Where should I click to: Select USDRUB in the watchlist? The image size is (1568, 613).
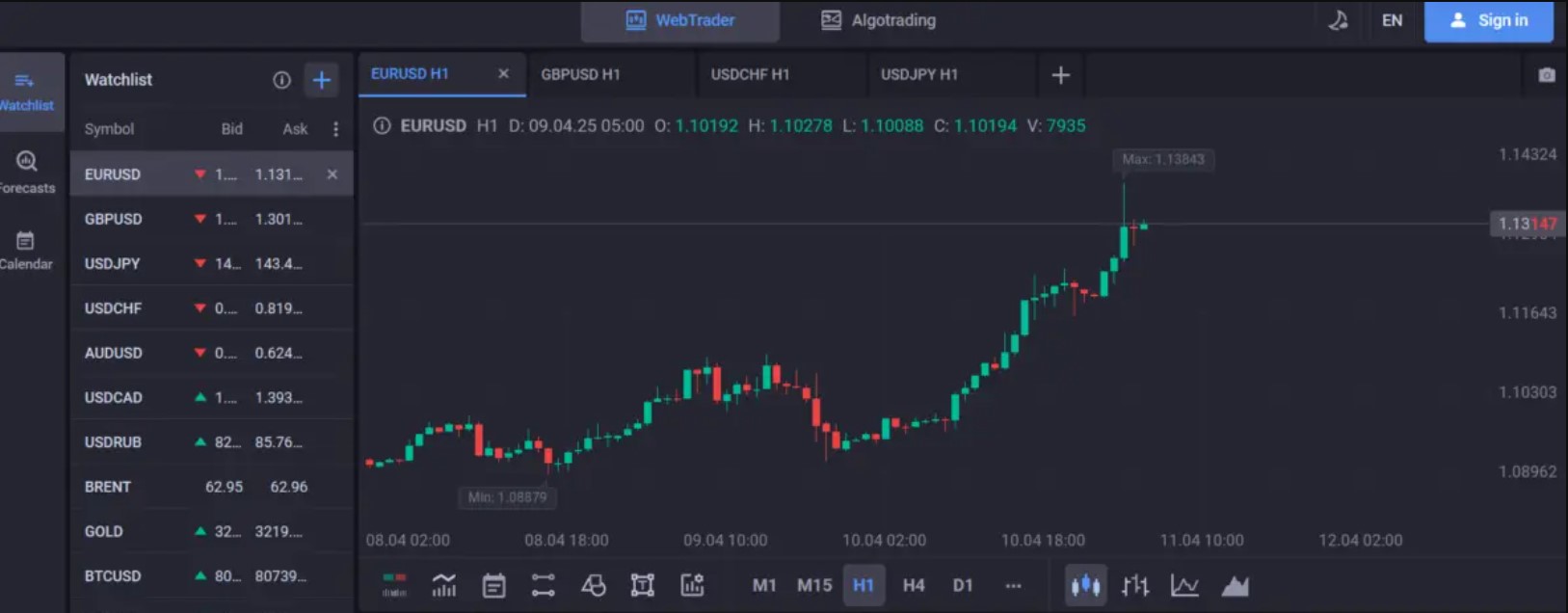click(x=211, y=442)
